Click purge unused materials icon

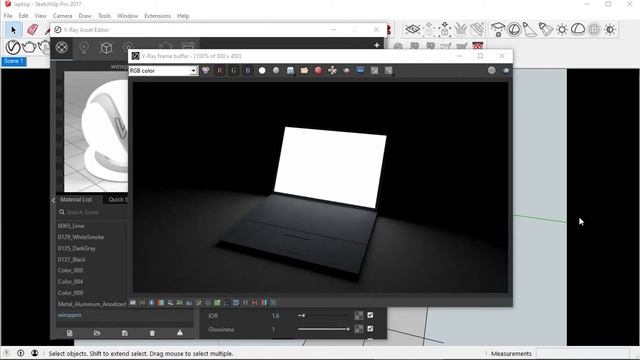click(x=180, y=333)
